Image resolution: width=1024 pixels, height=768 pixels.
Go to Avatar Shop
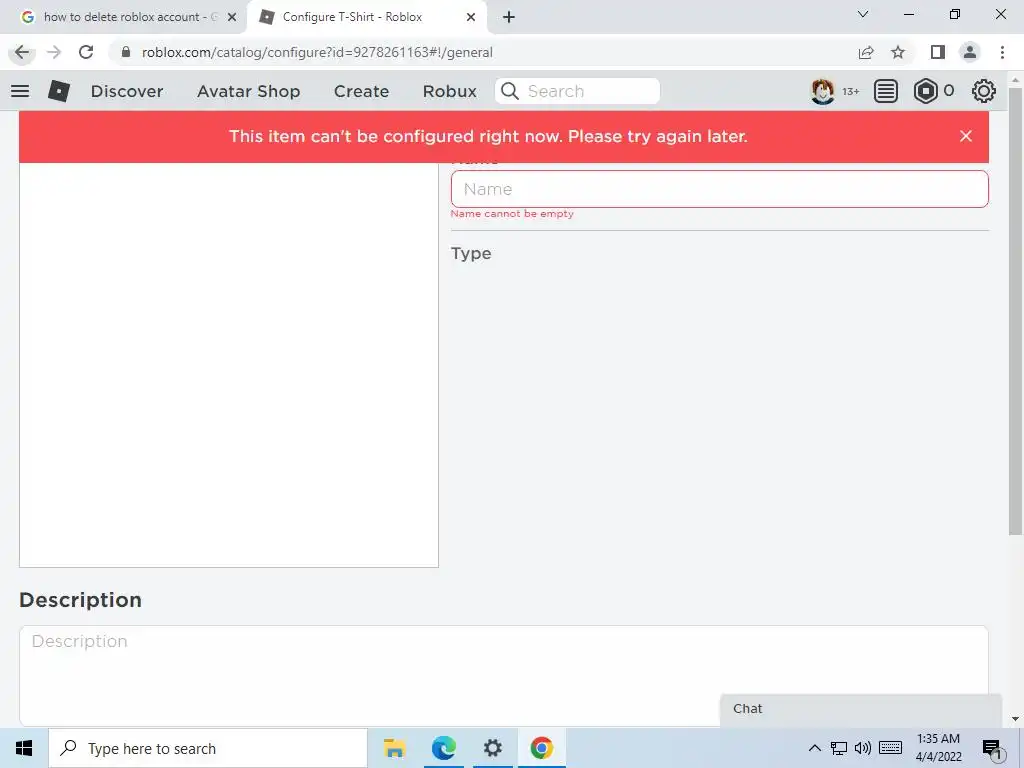[x=248, y=91]
